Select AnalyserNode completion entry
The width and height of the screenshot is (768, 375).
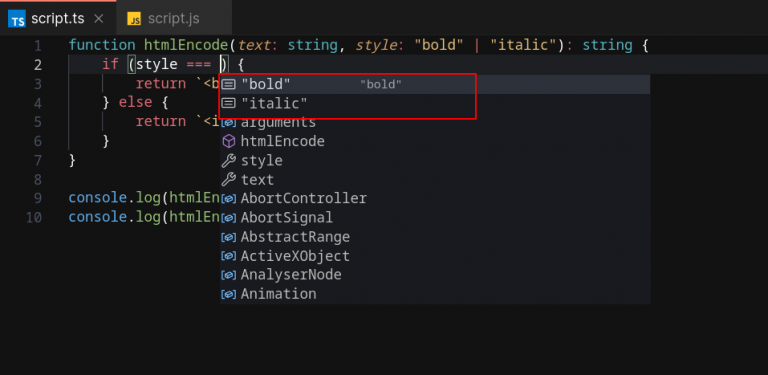coord(435,275)
